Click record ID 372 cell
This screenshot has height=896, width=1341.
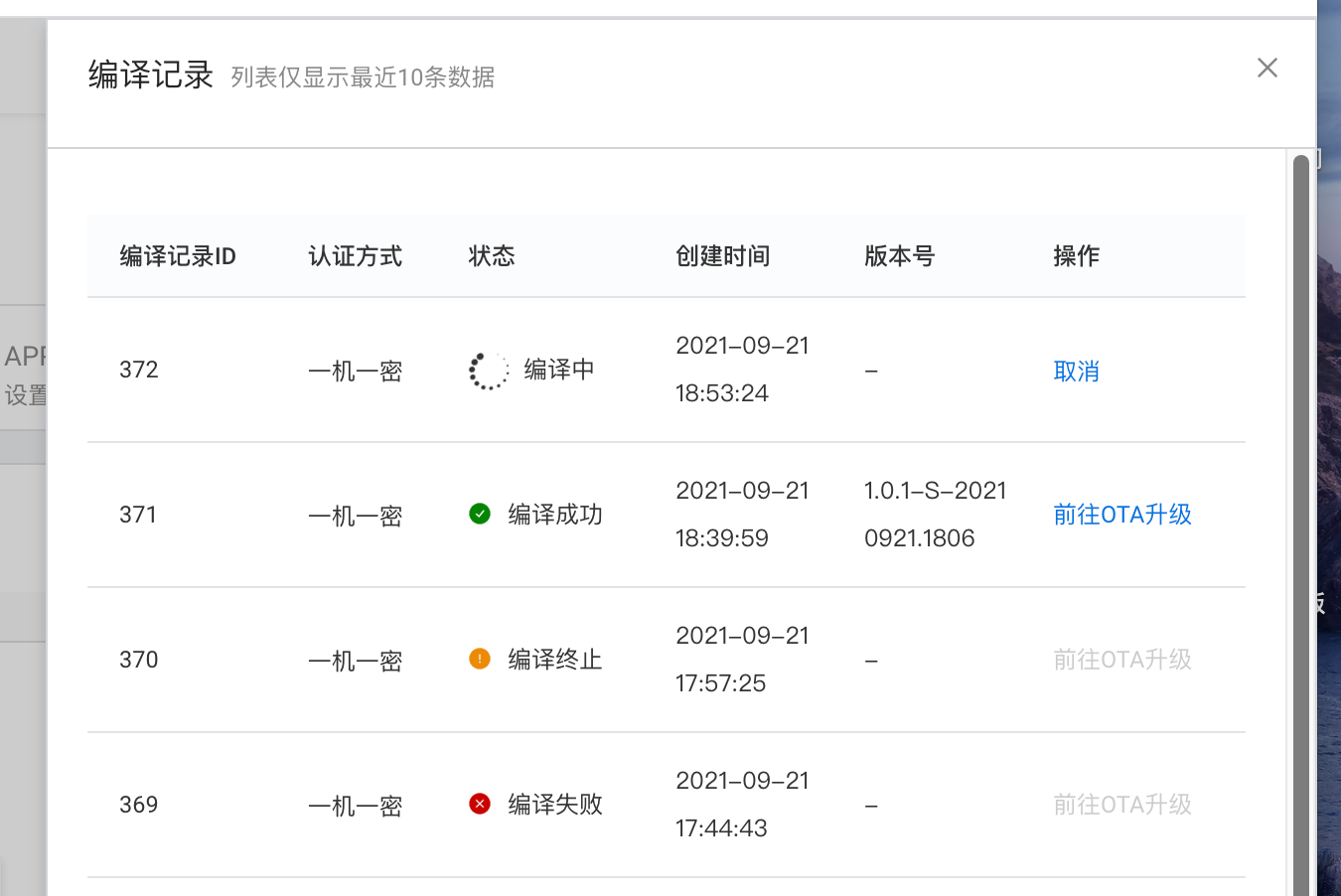tap(139, 370)
